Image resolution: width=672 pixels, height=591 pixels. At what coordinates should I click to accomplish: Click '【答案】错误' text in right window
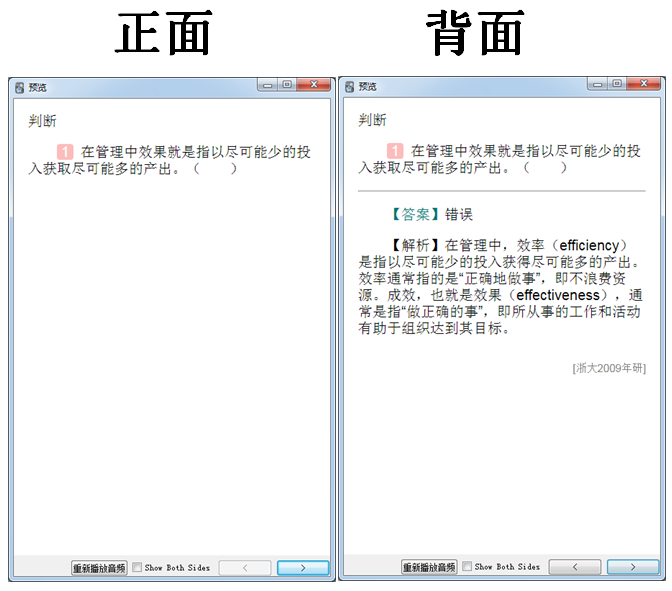432,214
